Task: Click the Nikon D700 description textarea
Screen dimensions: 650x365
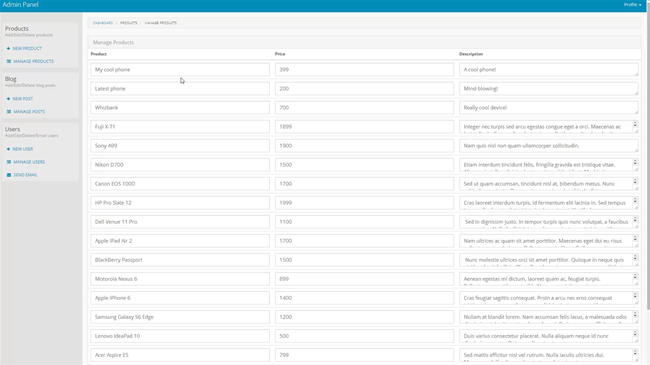Action: (x=549, y=165)
